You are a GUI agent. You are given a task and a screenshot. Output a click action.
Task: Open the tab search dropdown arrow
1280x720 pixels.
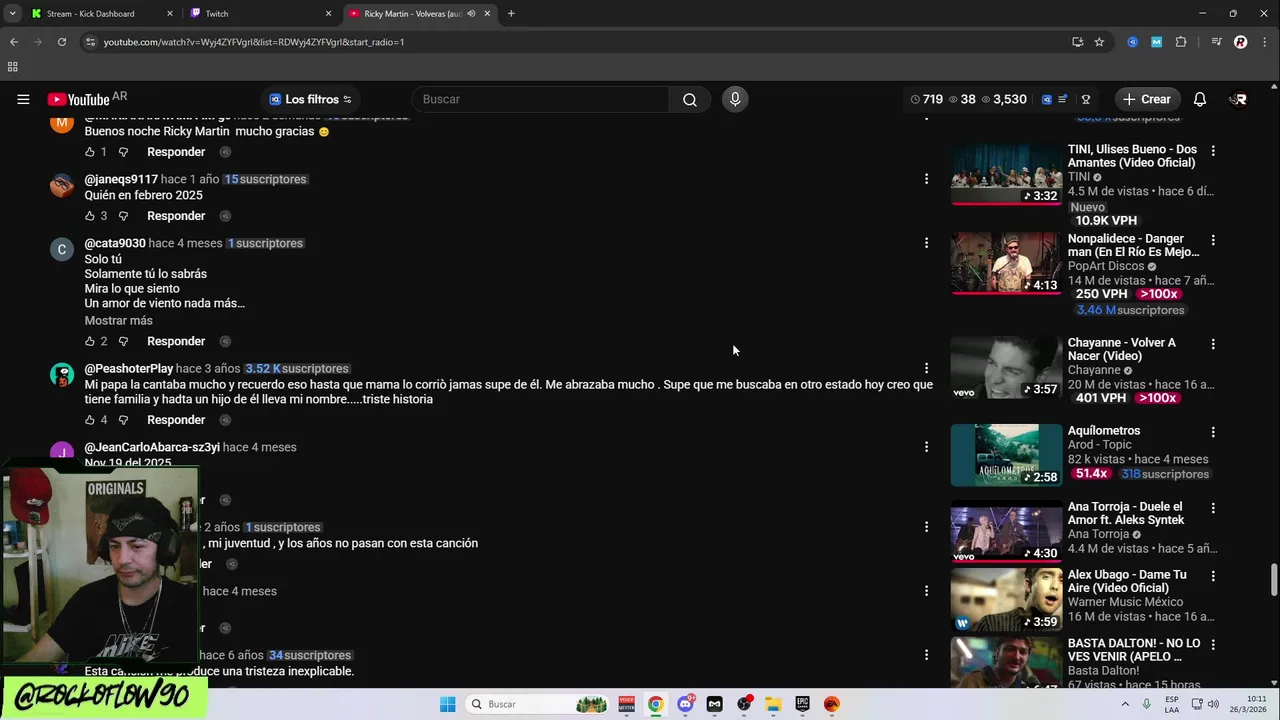[12, 14]
